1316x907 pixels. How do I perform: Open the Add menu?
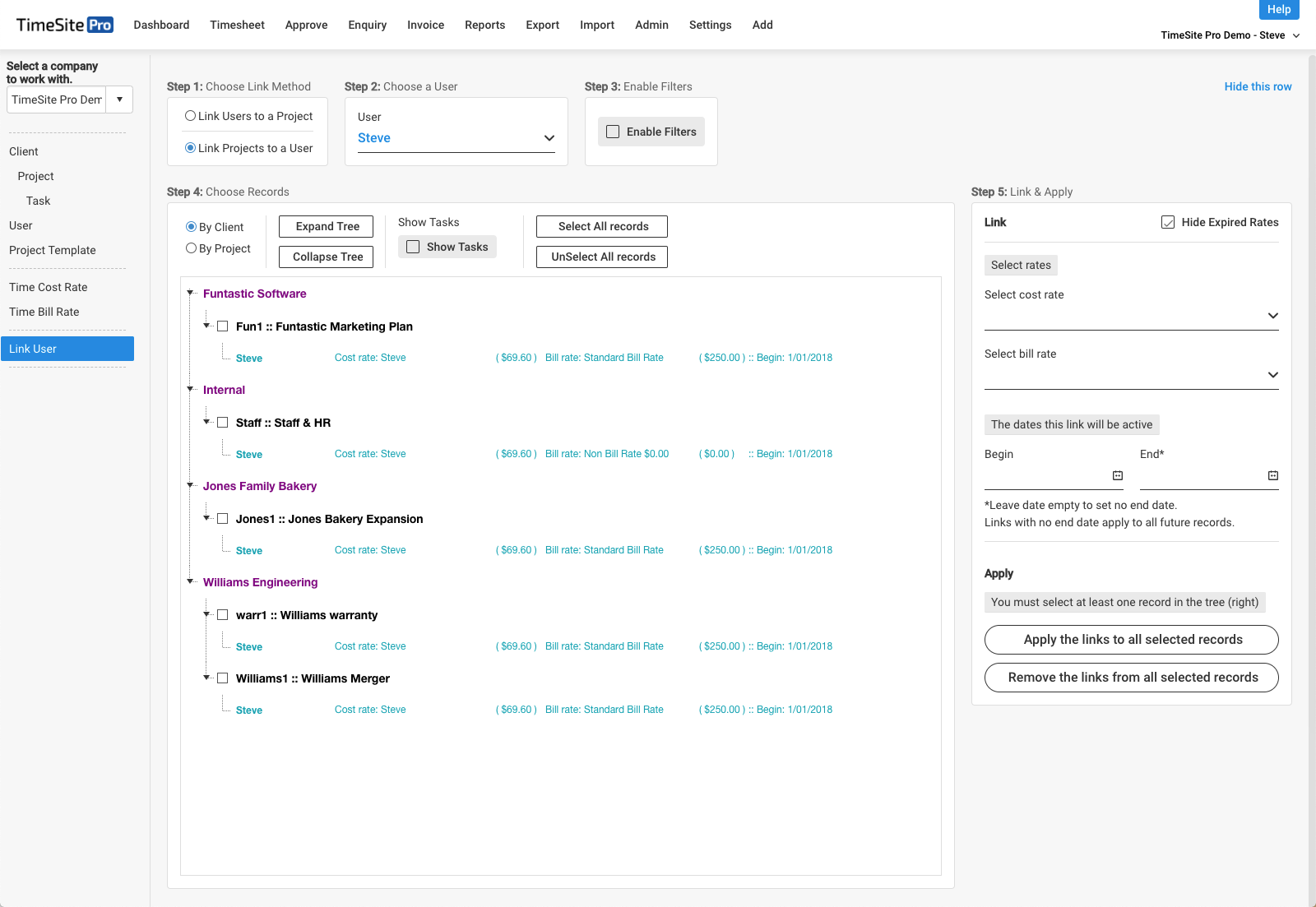[762, 25]
